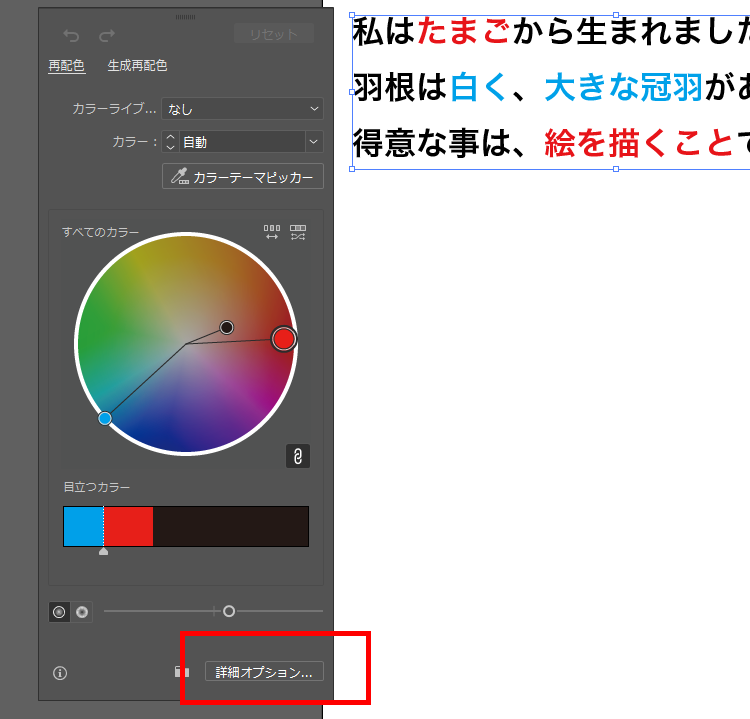The height and width of the screenshot is (719, 750).
Task: Click the bottom-center text frame handle
Action: 616,169
